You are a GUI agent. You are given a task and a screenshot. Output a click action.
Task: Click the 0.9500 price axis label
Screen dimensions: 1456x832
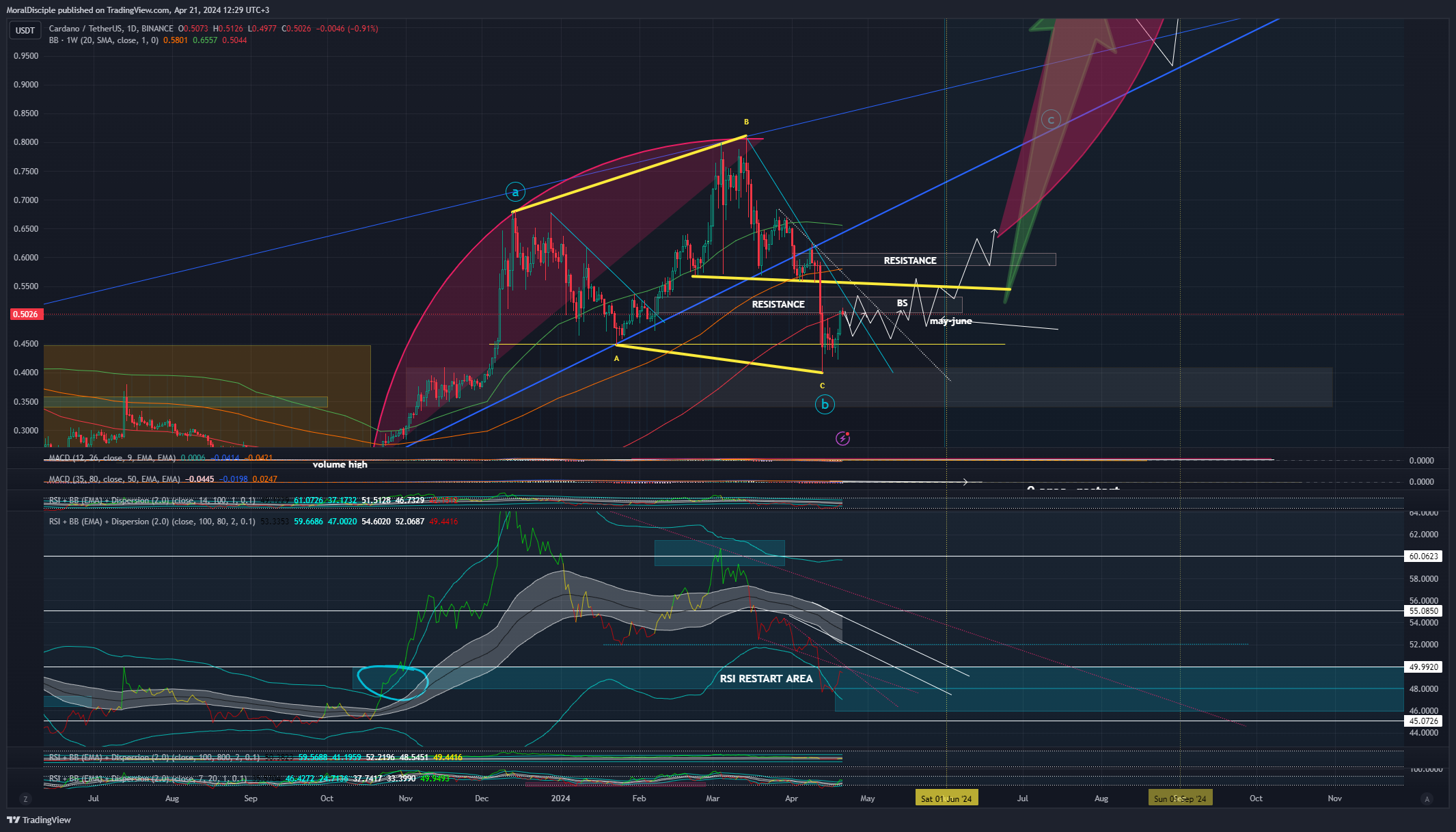coord(26,56)
